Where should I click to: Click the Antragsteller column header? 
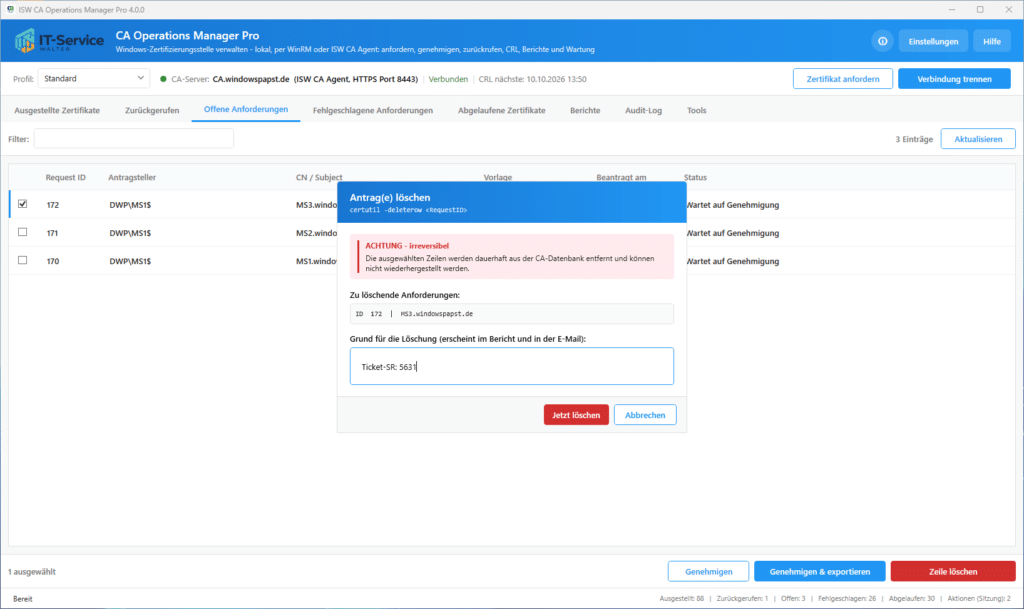click(132, 178)
